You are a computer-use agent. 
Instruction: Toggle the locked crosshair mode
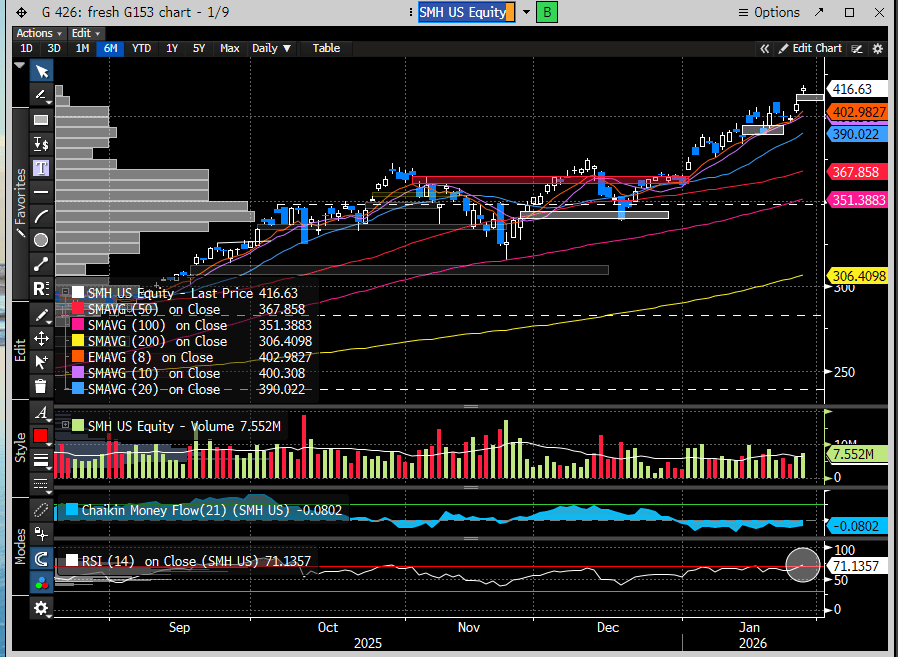click(41, 534)
